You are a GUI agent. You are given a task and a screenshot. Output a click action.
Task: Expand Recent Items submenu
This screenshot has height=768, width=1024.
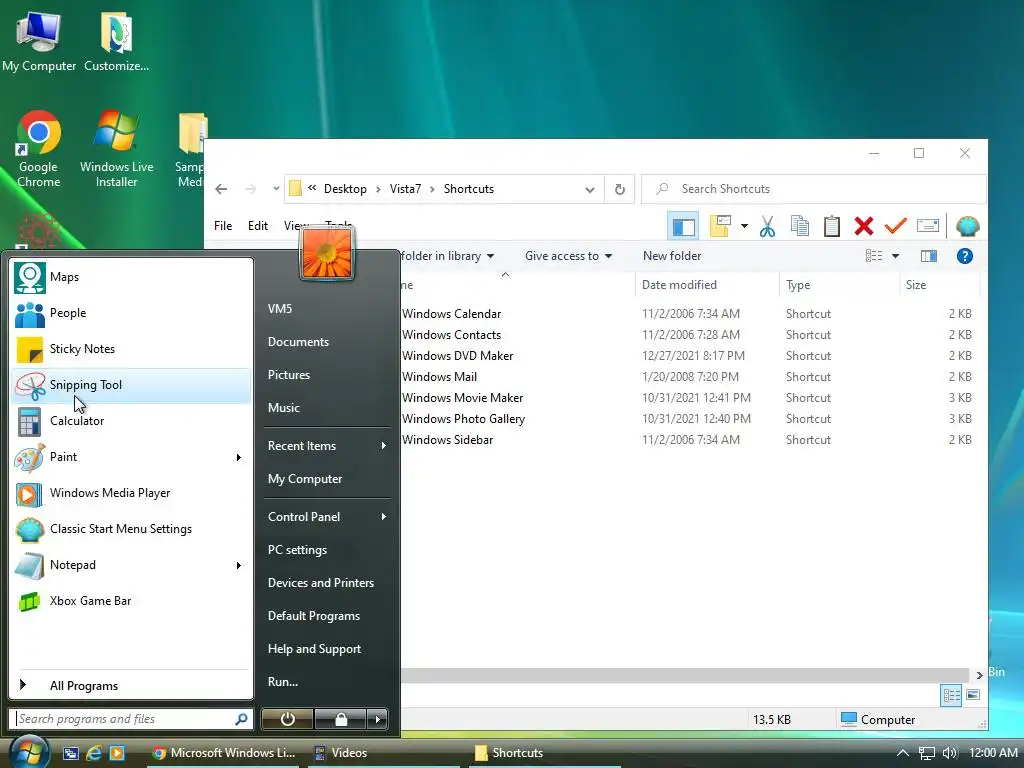coord(328,446)
